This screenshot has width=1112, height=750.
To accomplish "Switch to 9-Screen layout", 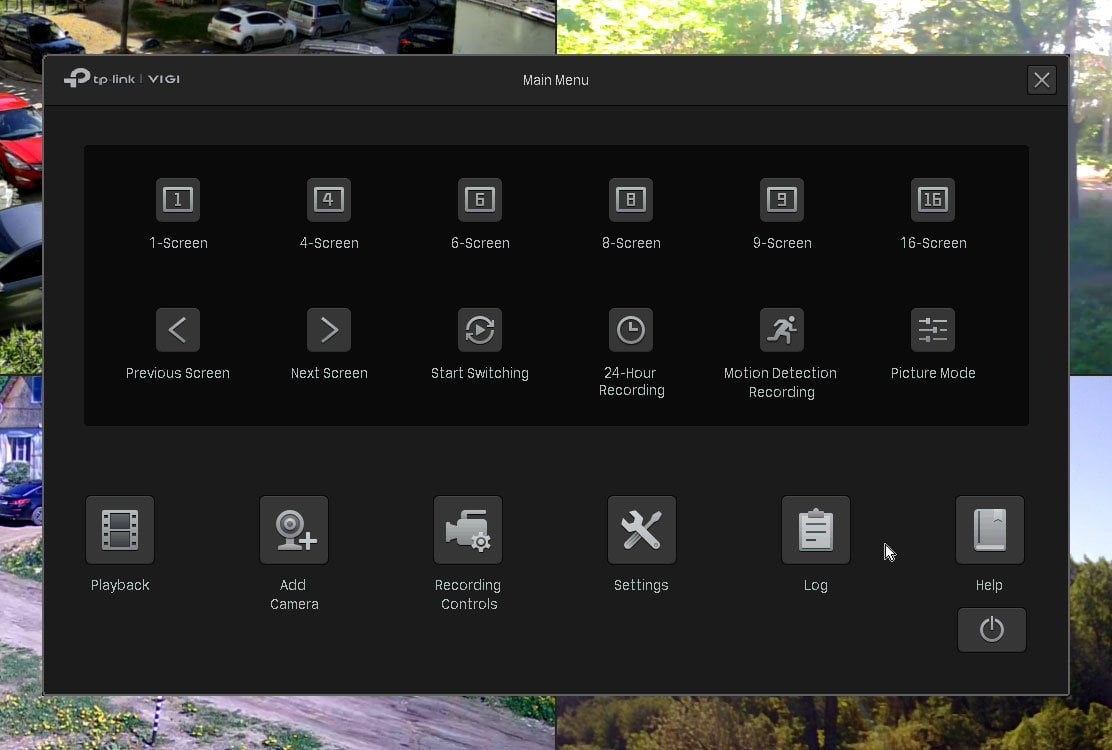I will tap(782, 200).
